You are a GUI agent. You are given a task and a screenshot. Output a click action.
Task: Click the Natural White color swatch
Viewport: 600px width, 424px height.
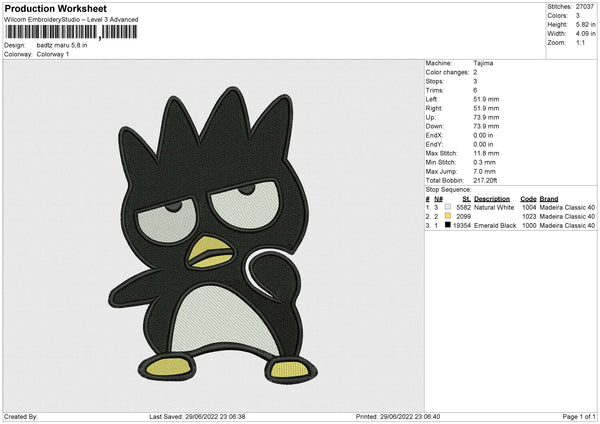(448, 207)
